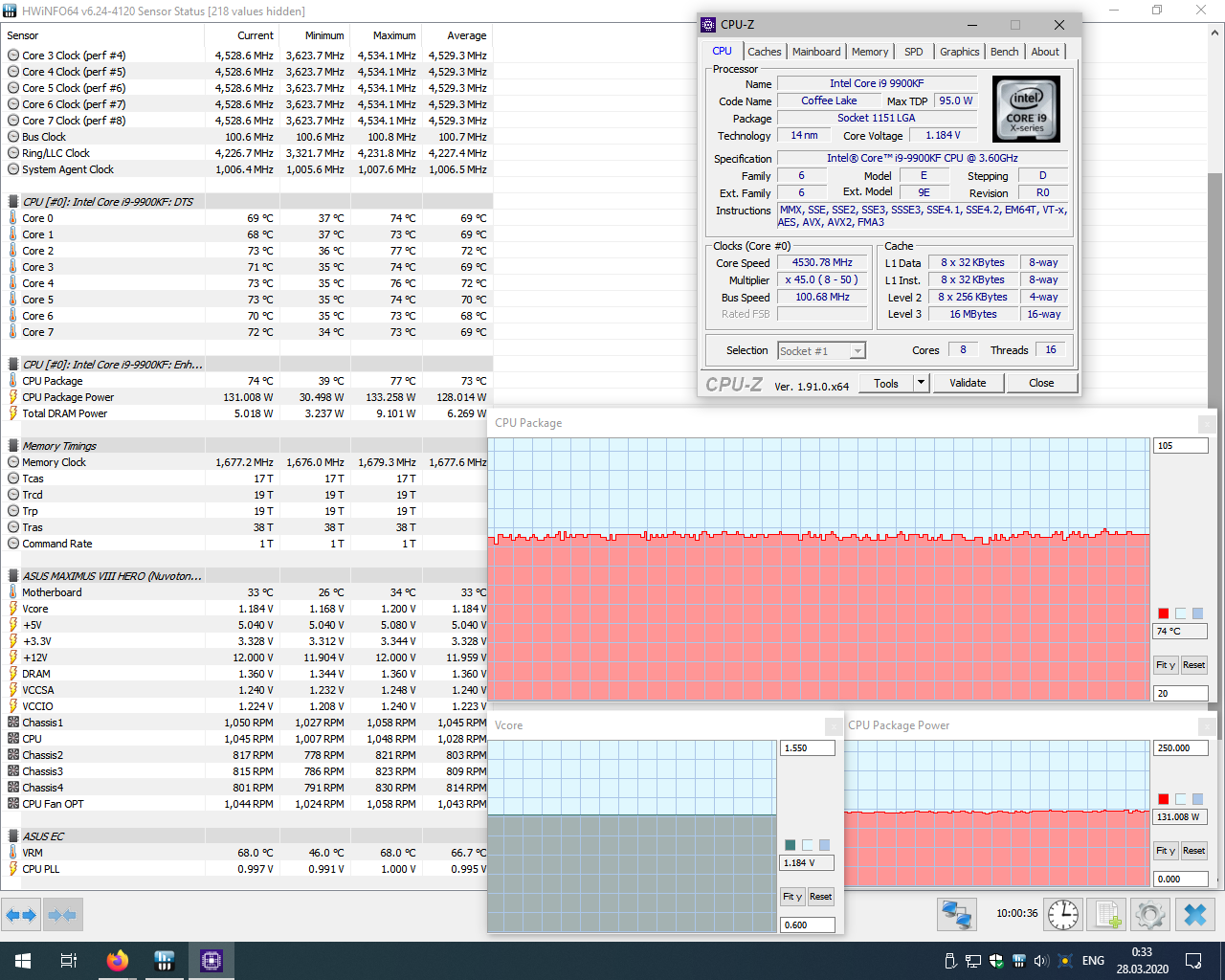Click Fit y in CPU Package graph
Viewport: 1225px width, 980px height.
(x=1166, y=665)
